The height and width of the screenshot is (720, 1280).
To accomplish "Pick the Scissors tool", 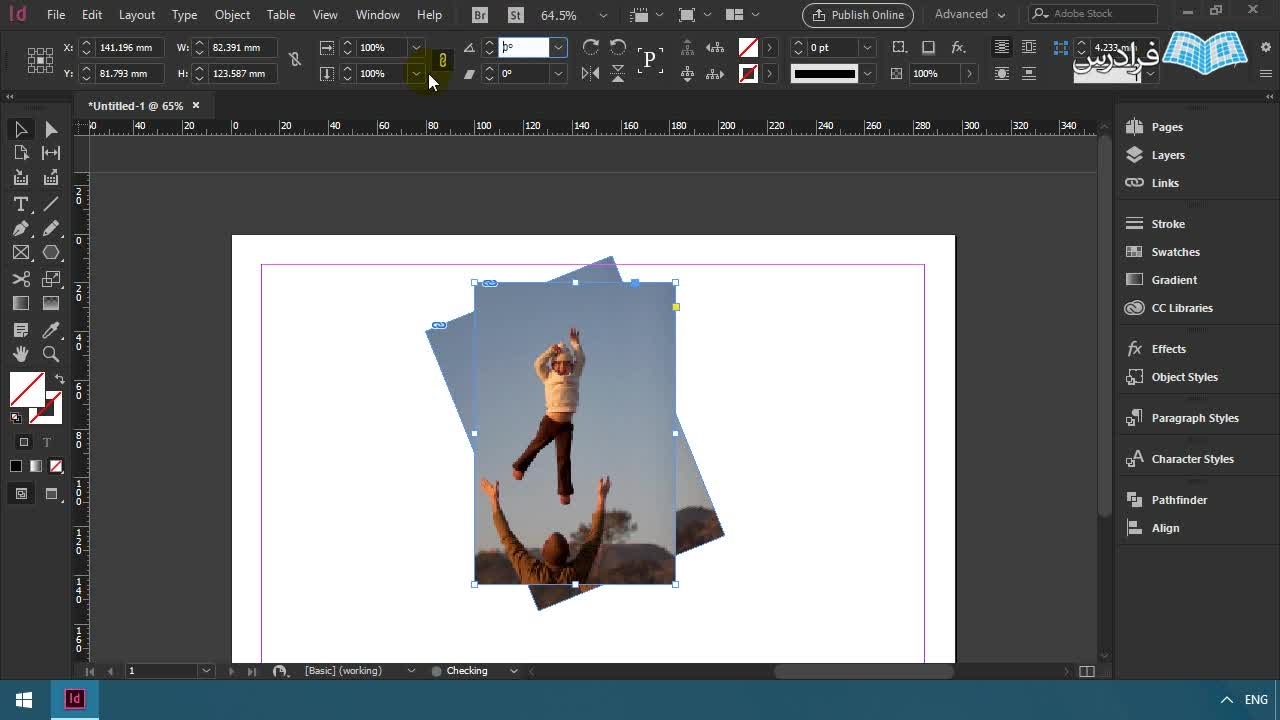I will coord(20,279).
